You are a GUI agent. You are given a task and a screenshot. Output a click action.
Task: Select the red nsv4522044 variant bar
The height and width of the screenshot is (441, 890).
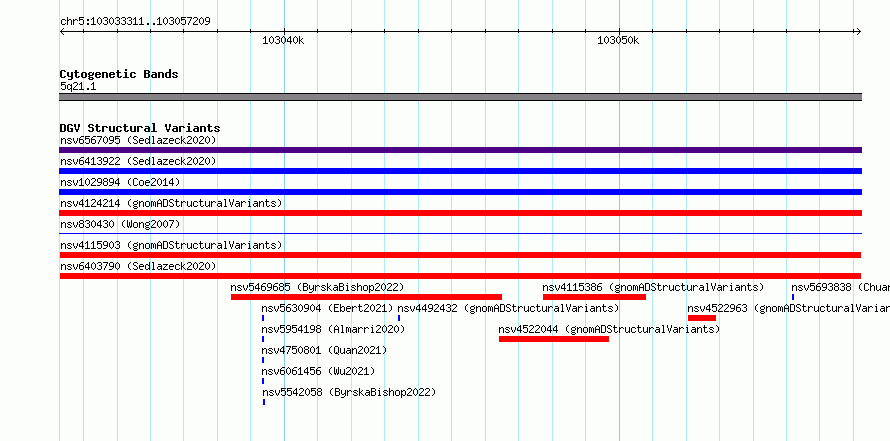click(x=554, y=339)
